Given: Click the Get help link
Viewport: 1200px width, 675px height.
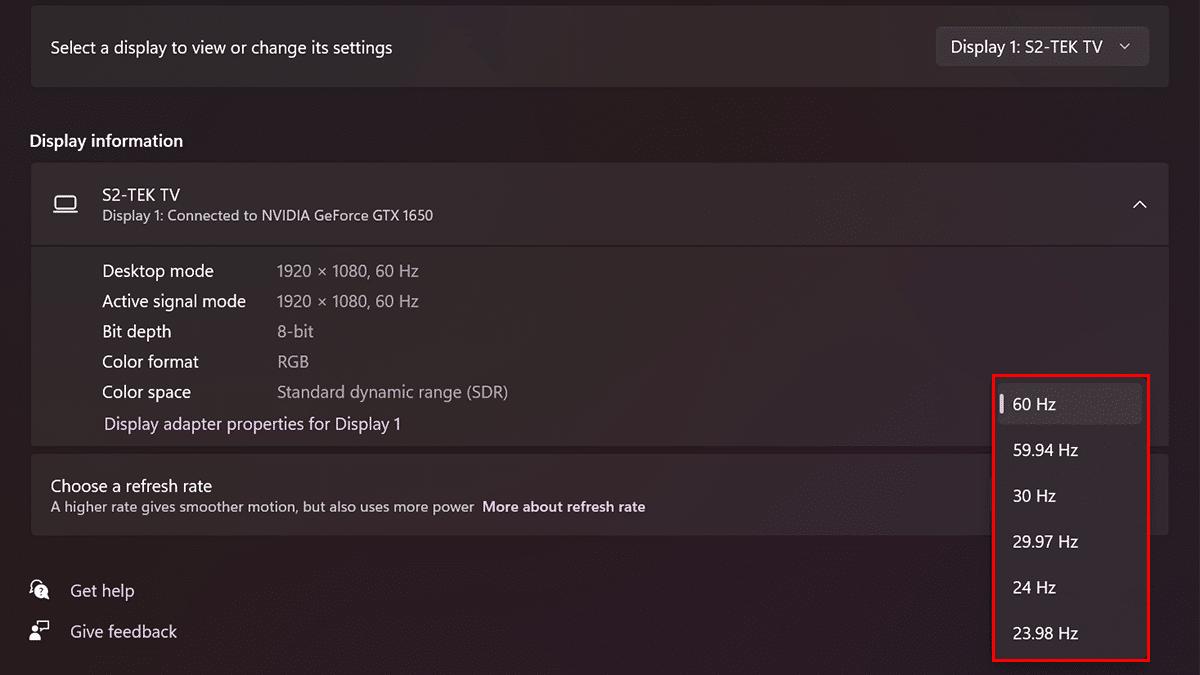Looking at the screenshot, I should tap(102, 591).
